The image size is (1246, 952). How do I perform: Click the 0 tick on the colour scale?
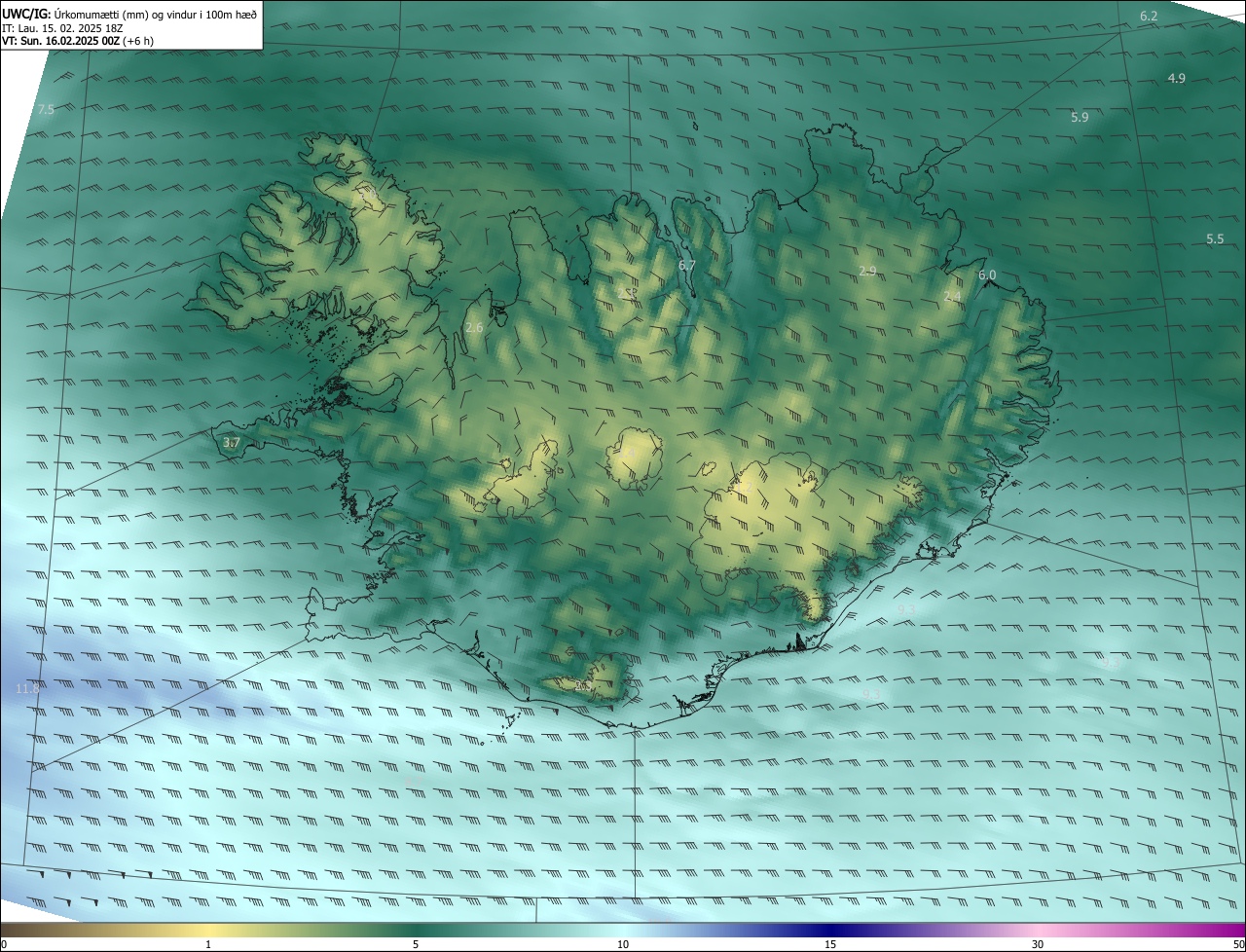[4, 944]
